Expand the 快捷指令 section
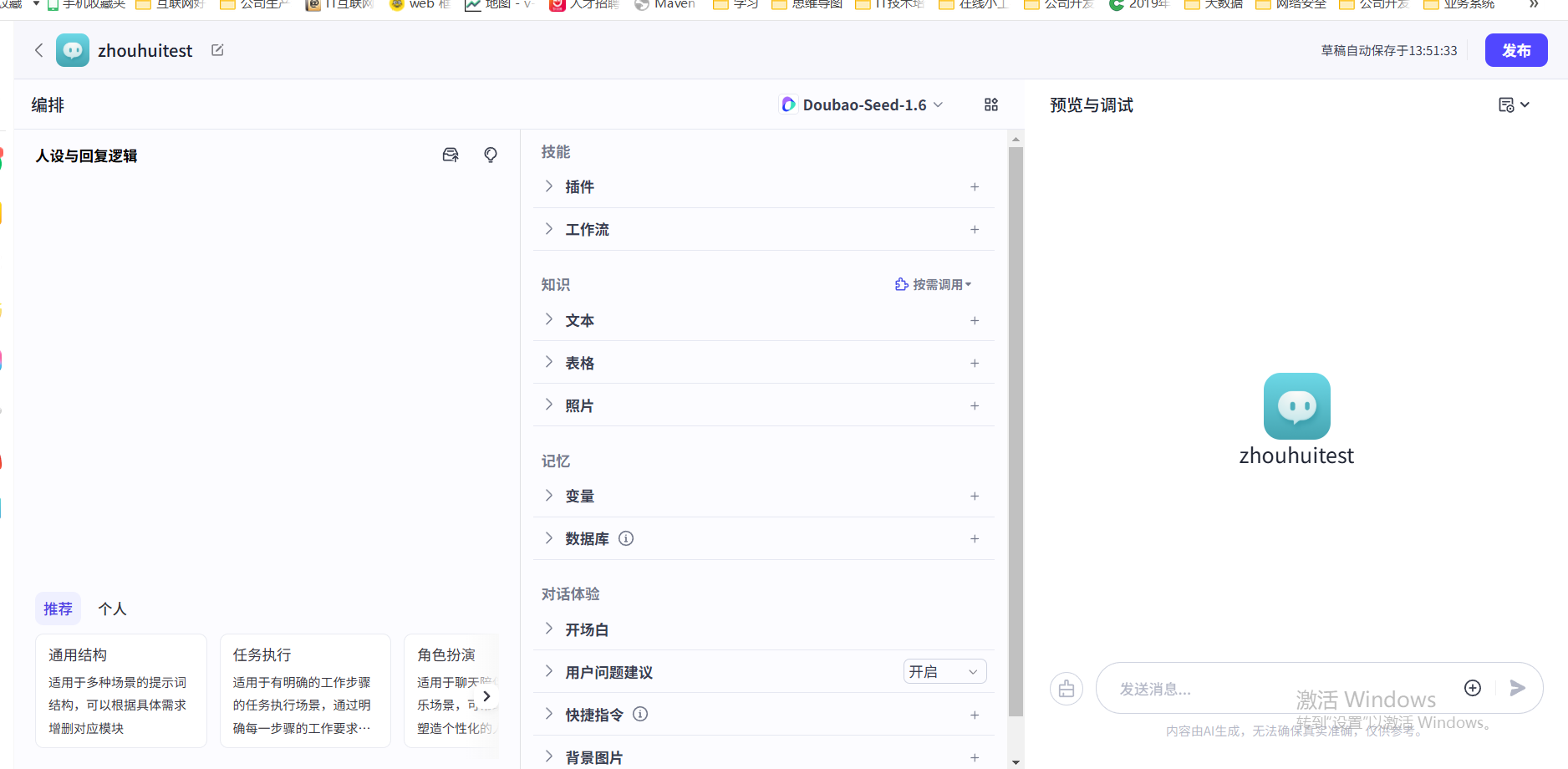 tap(548, 714)
